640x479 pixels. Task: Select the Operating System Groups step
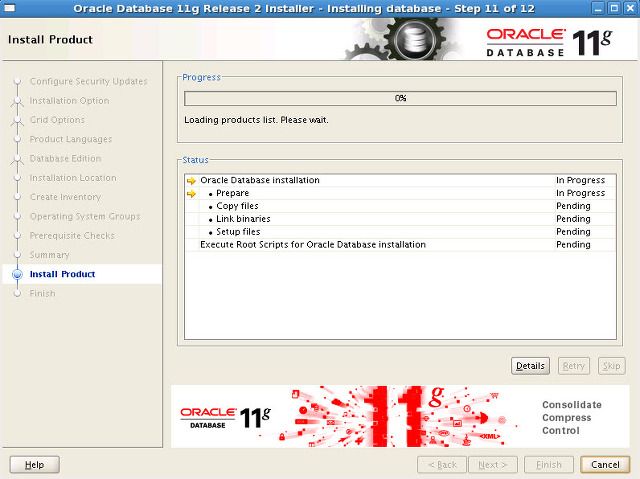pos(85,216)
